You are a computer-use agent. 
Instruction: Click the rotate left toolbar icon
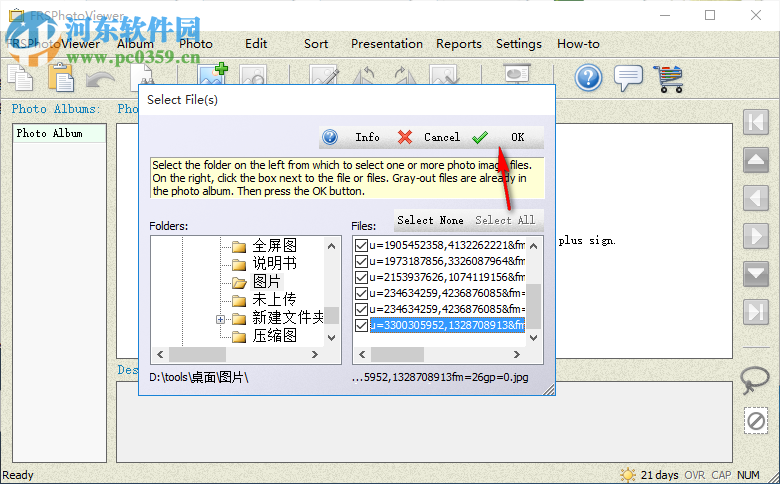coord(364,75)
